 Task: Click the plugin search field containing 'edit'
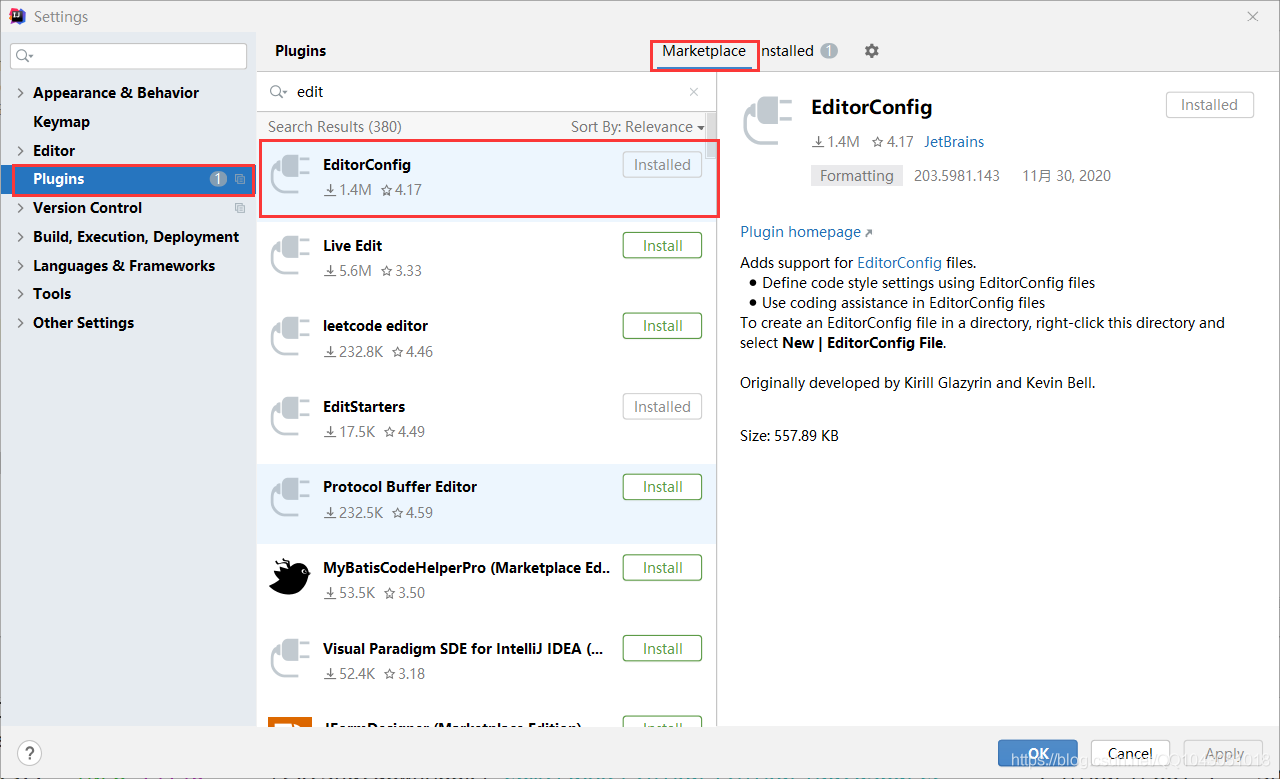[487, 92]
